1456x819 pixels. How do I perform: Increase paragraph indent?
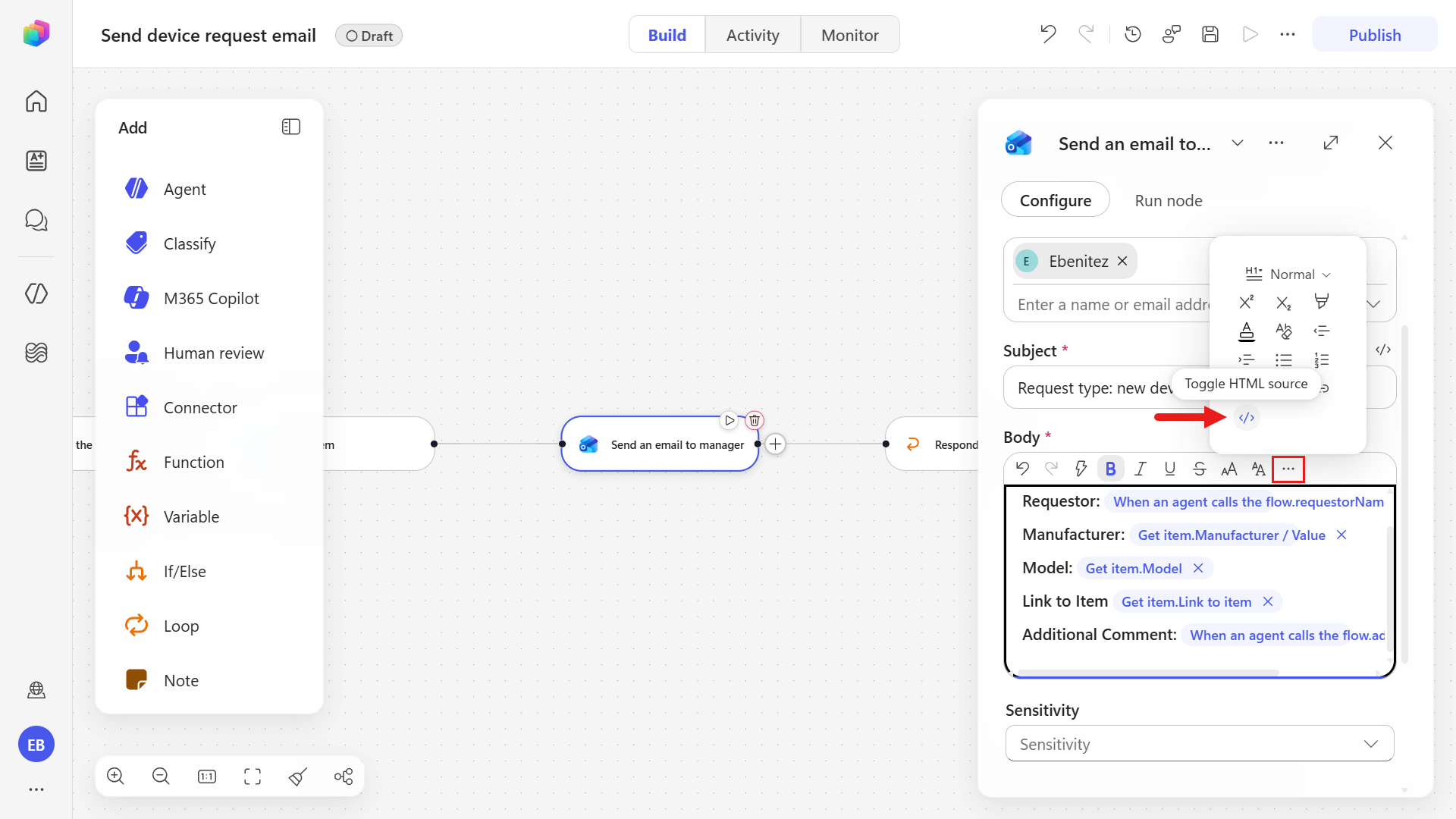(x=1247, y=360)
